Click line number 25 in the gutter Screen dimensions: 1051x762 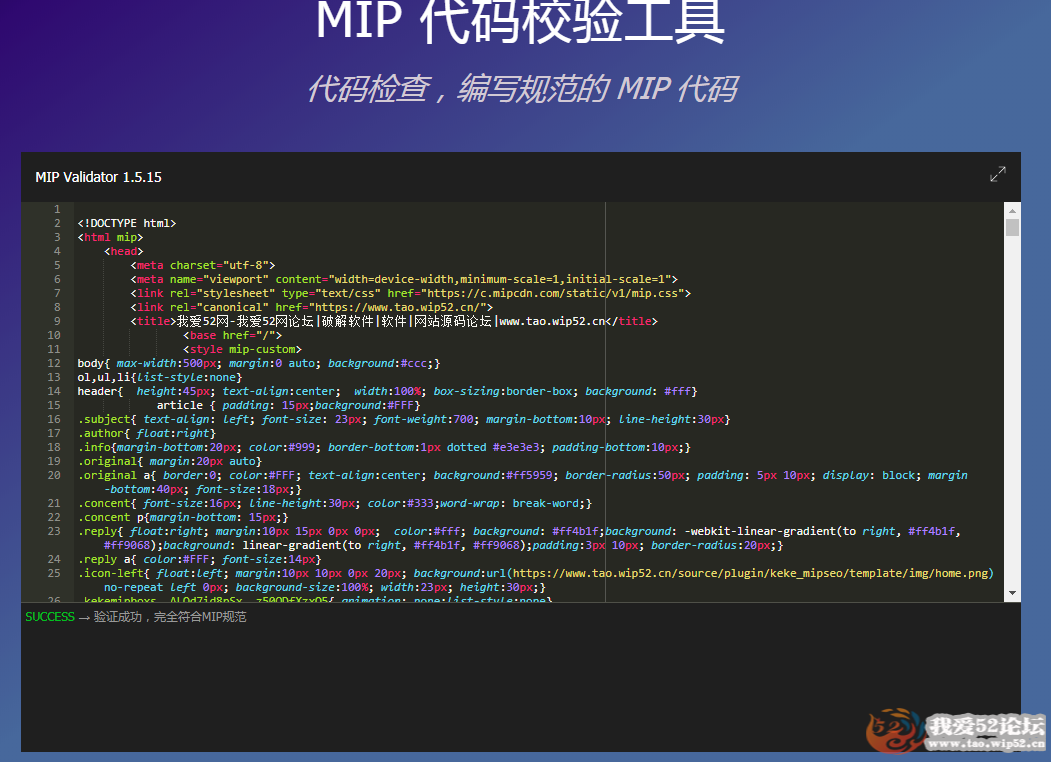(x=54, y=574)
